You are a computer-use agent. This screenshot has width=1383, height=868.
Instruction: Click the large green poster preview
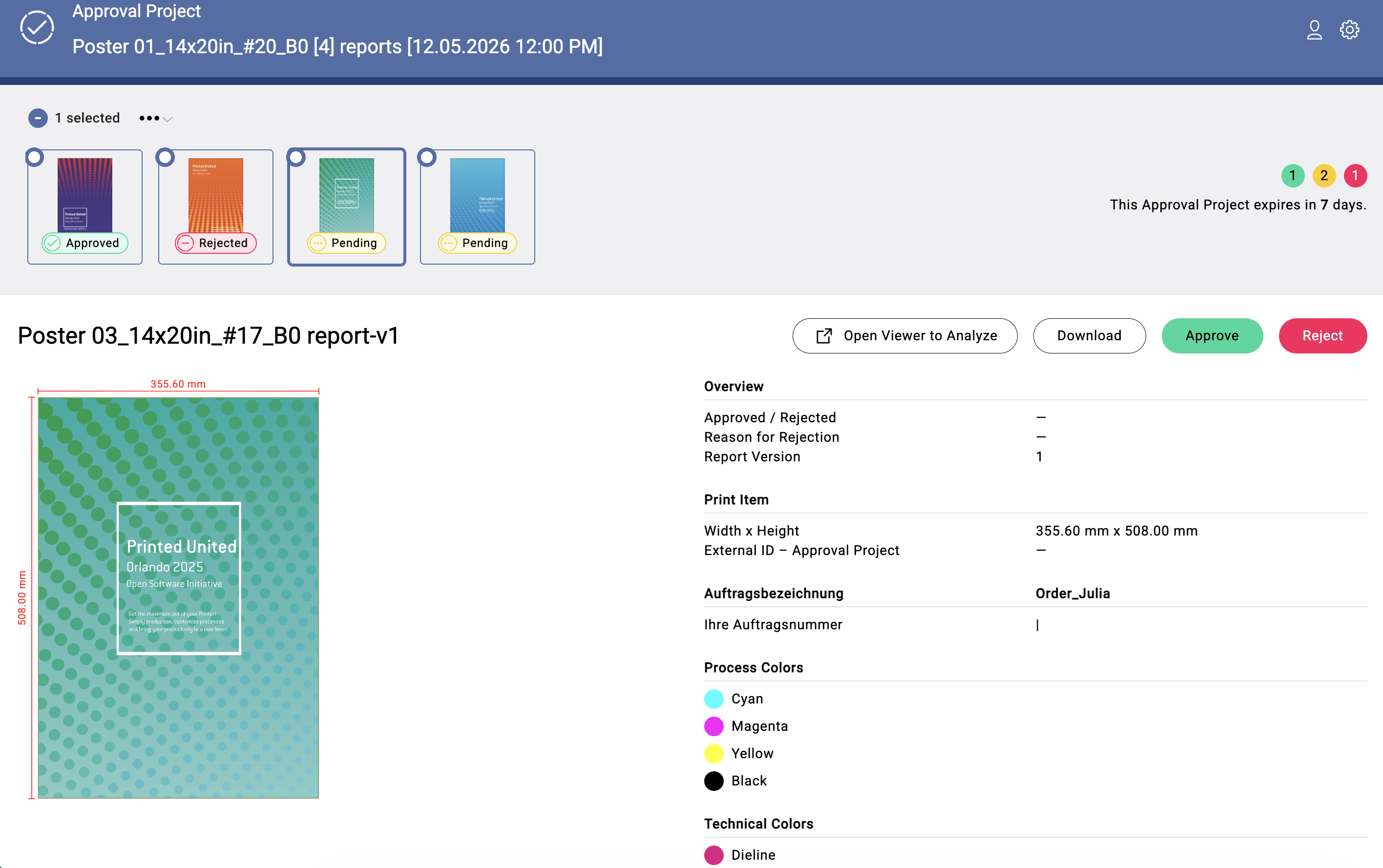[x=179, y=598]
